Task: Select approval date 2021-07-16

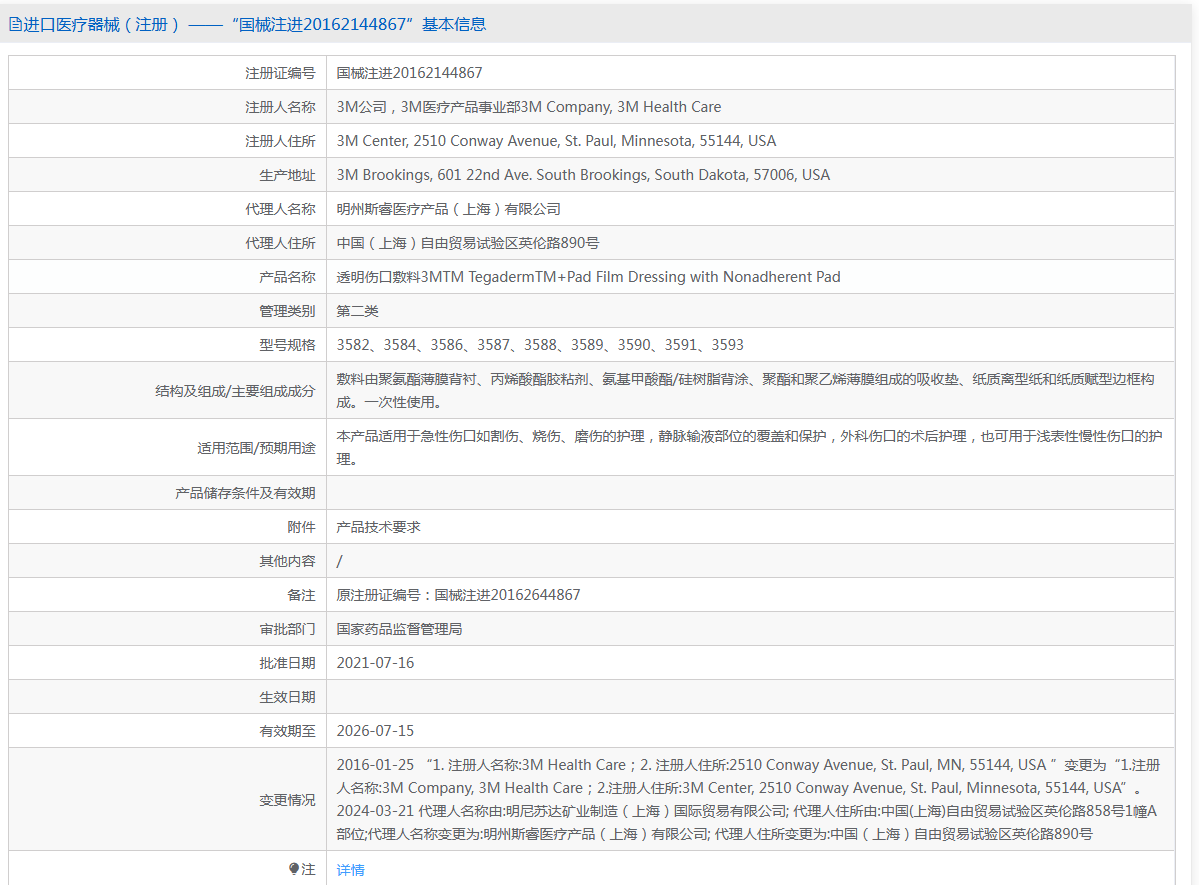Action: pos(375,662)
